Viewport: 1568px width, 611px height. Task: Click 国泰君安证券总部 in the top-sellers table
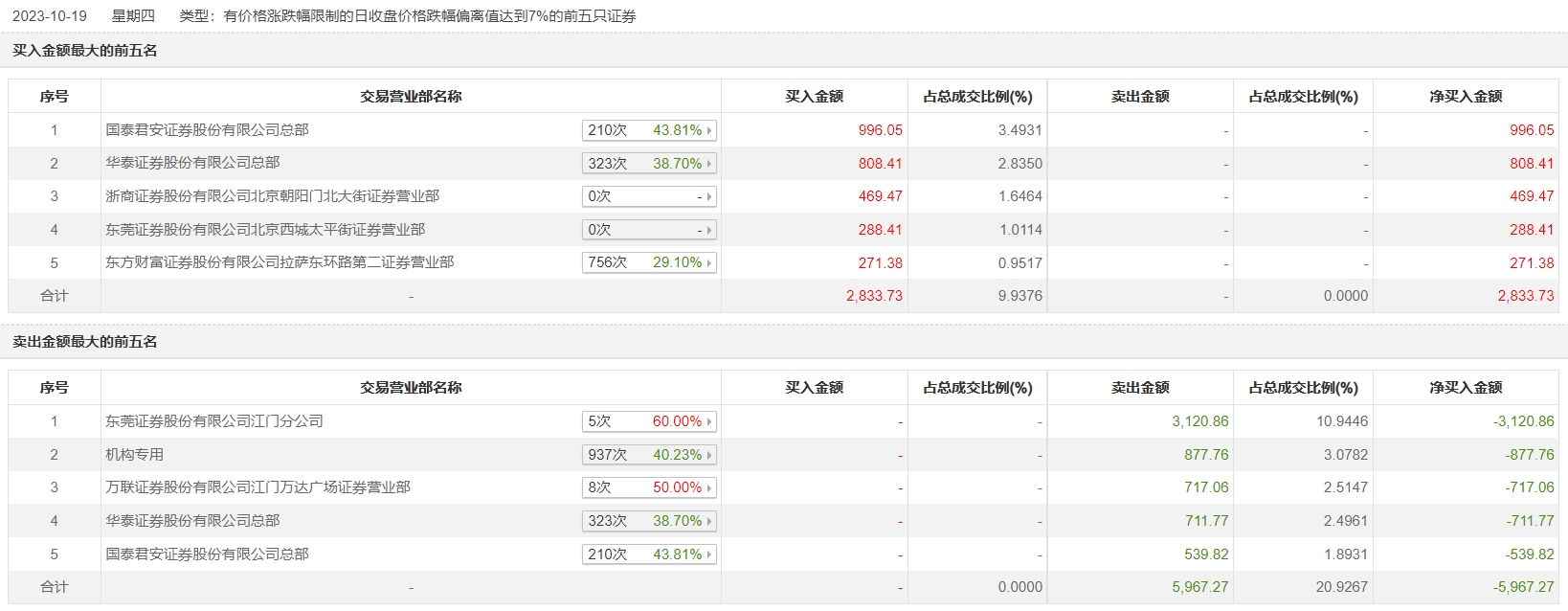[x=207, y=554]
